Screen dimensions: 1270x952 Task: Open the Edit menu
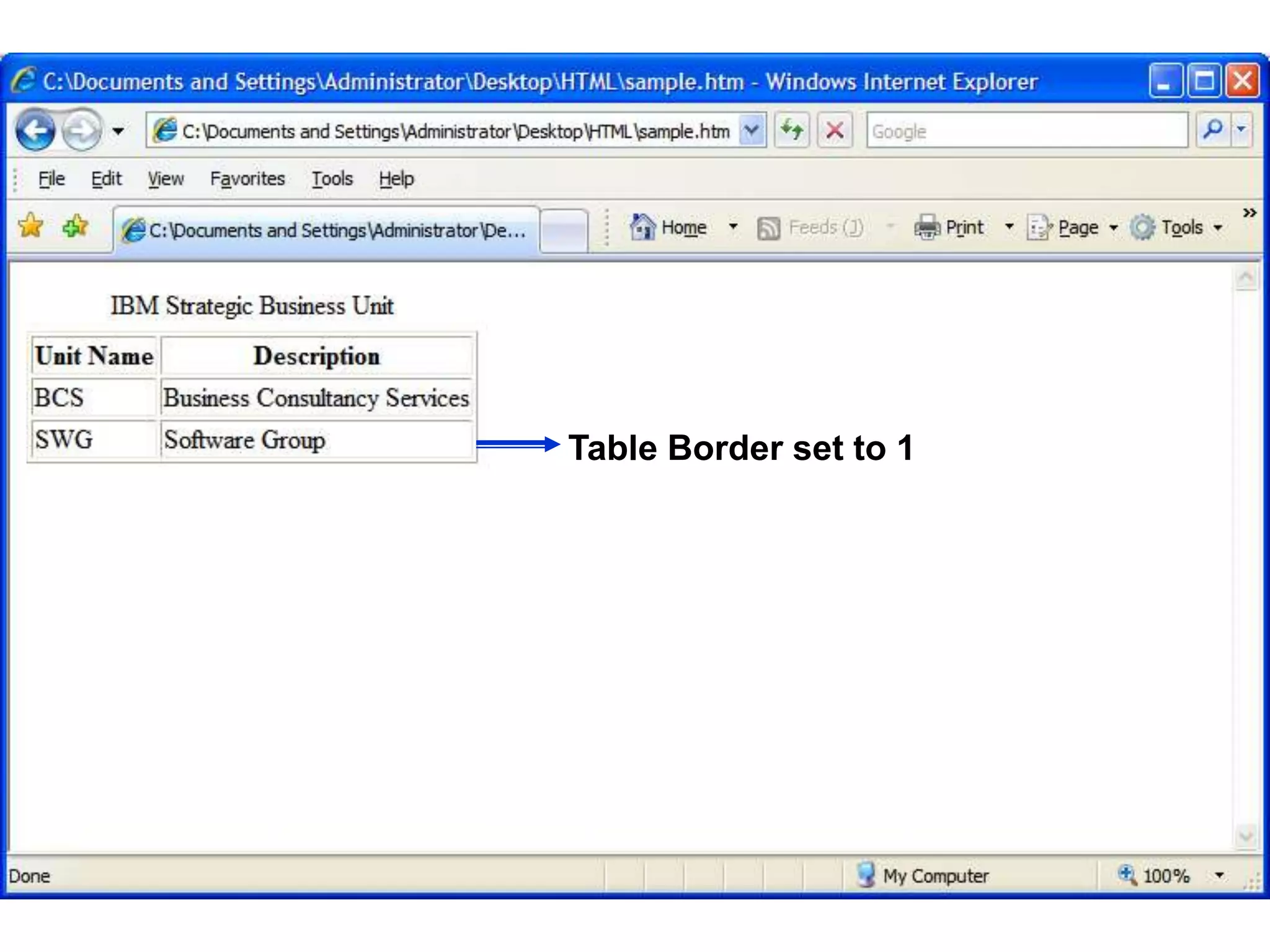point(106,178)
